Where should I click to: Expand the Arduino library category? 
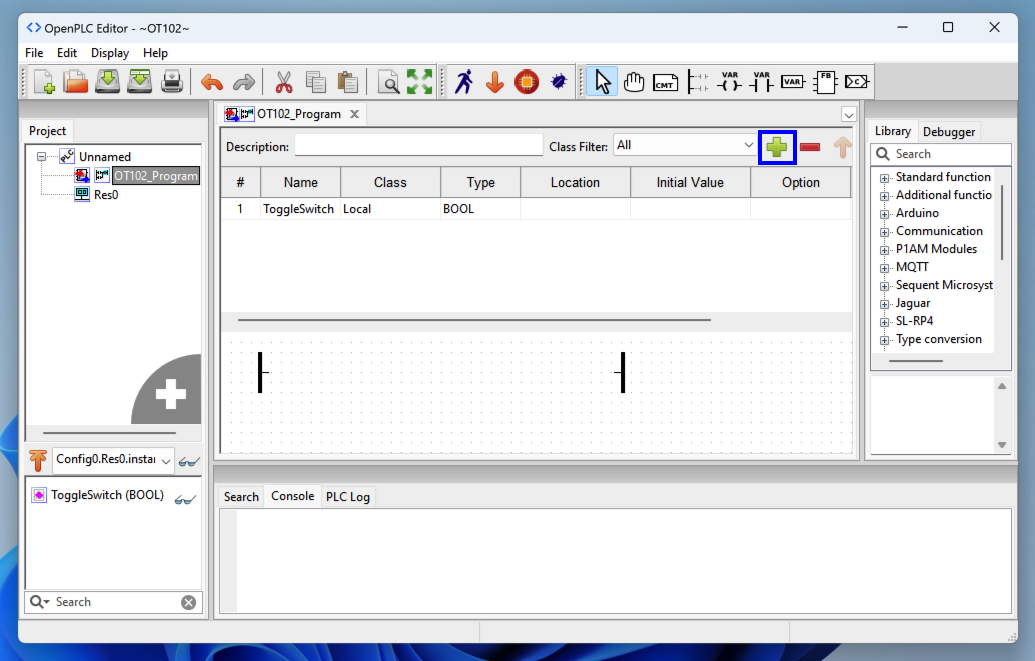coord(885,214)
